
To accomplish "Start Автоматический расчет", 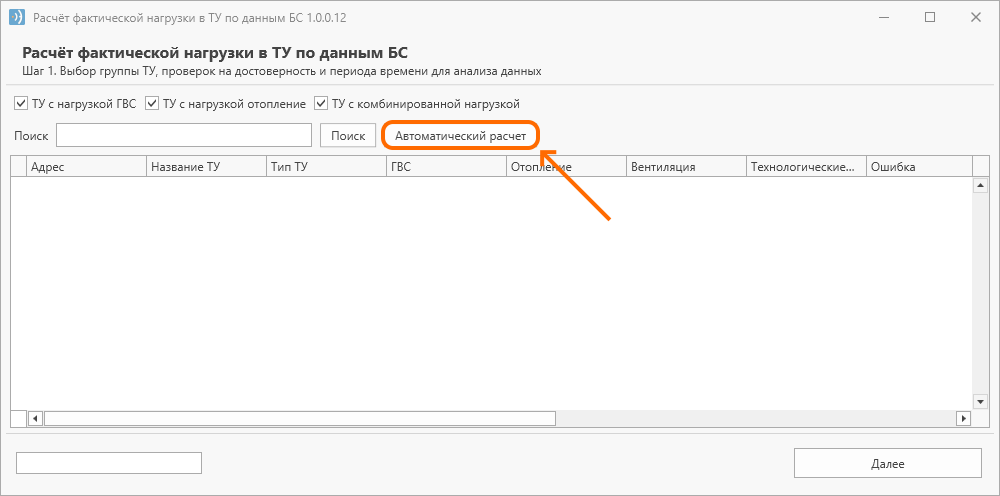I will [461, 135].
